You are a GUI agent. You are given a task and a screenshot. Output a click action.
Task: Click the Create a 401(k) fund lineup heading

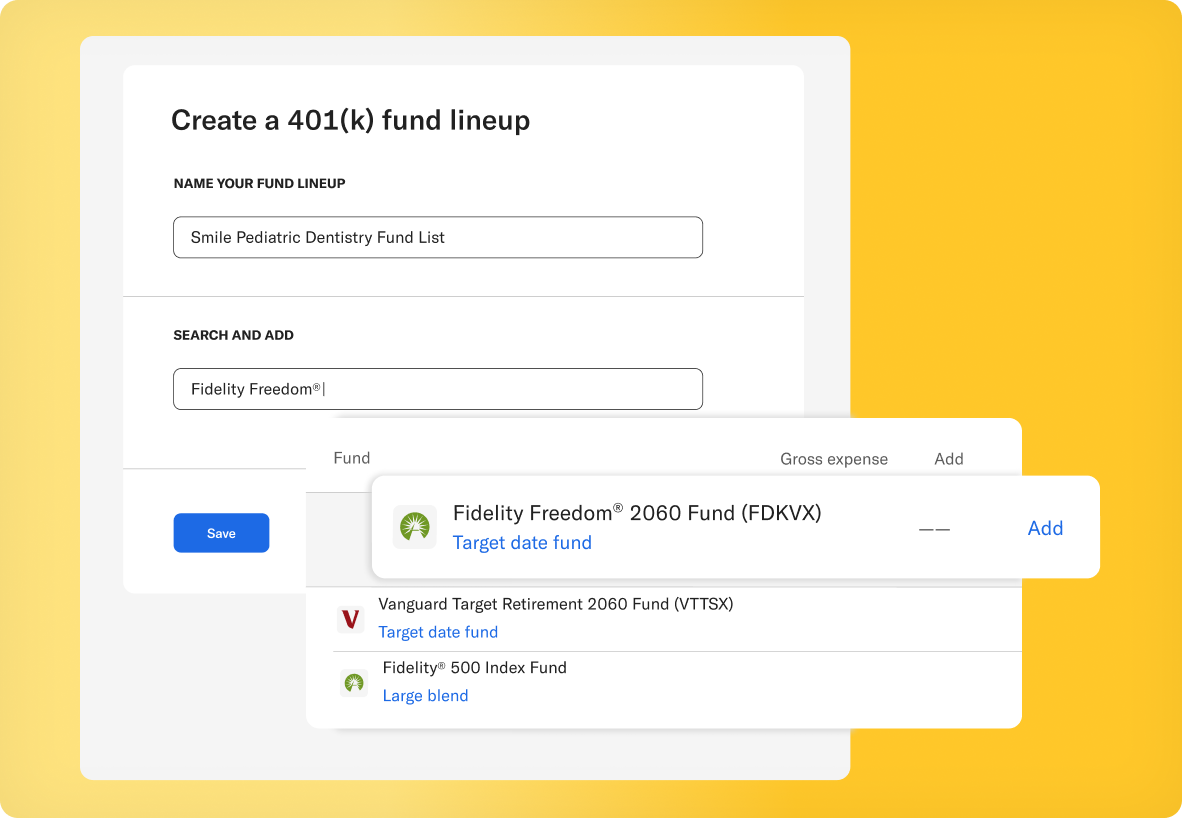351,121
